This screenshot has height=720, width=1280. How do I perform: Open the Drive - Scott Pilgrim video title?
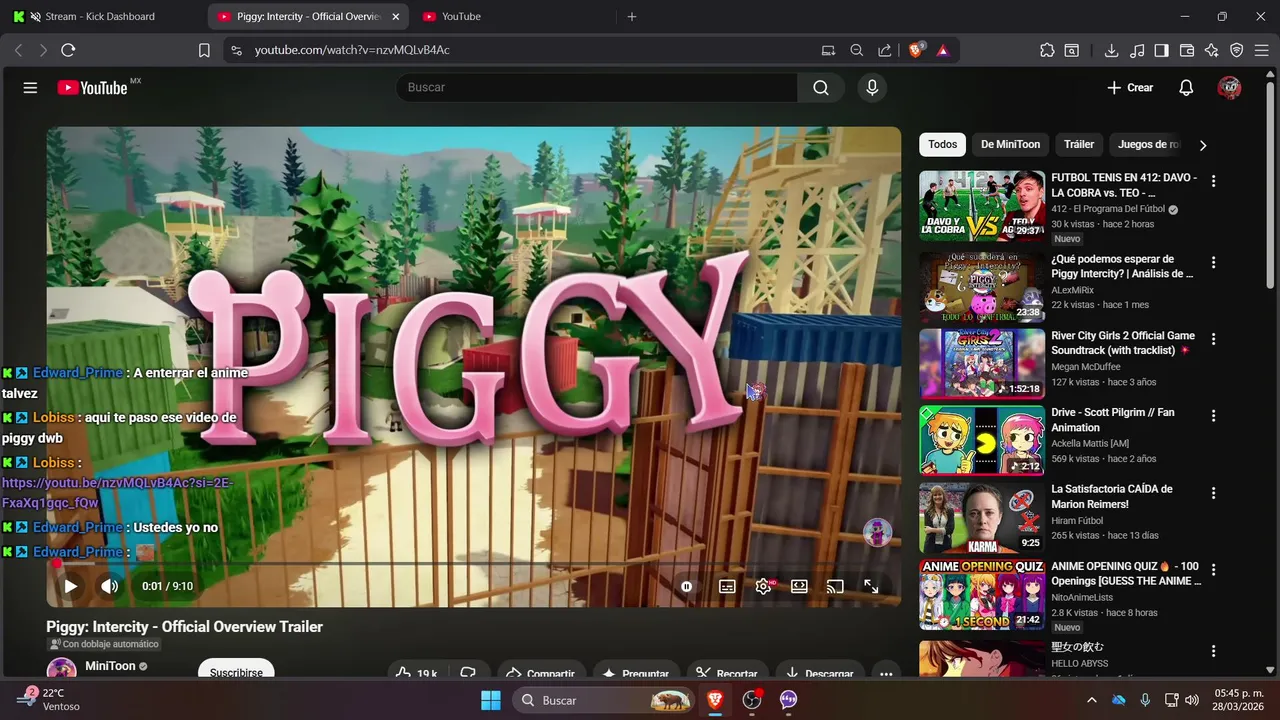[1113, 420]
